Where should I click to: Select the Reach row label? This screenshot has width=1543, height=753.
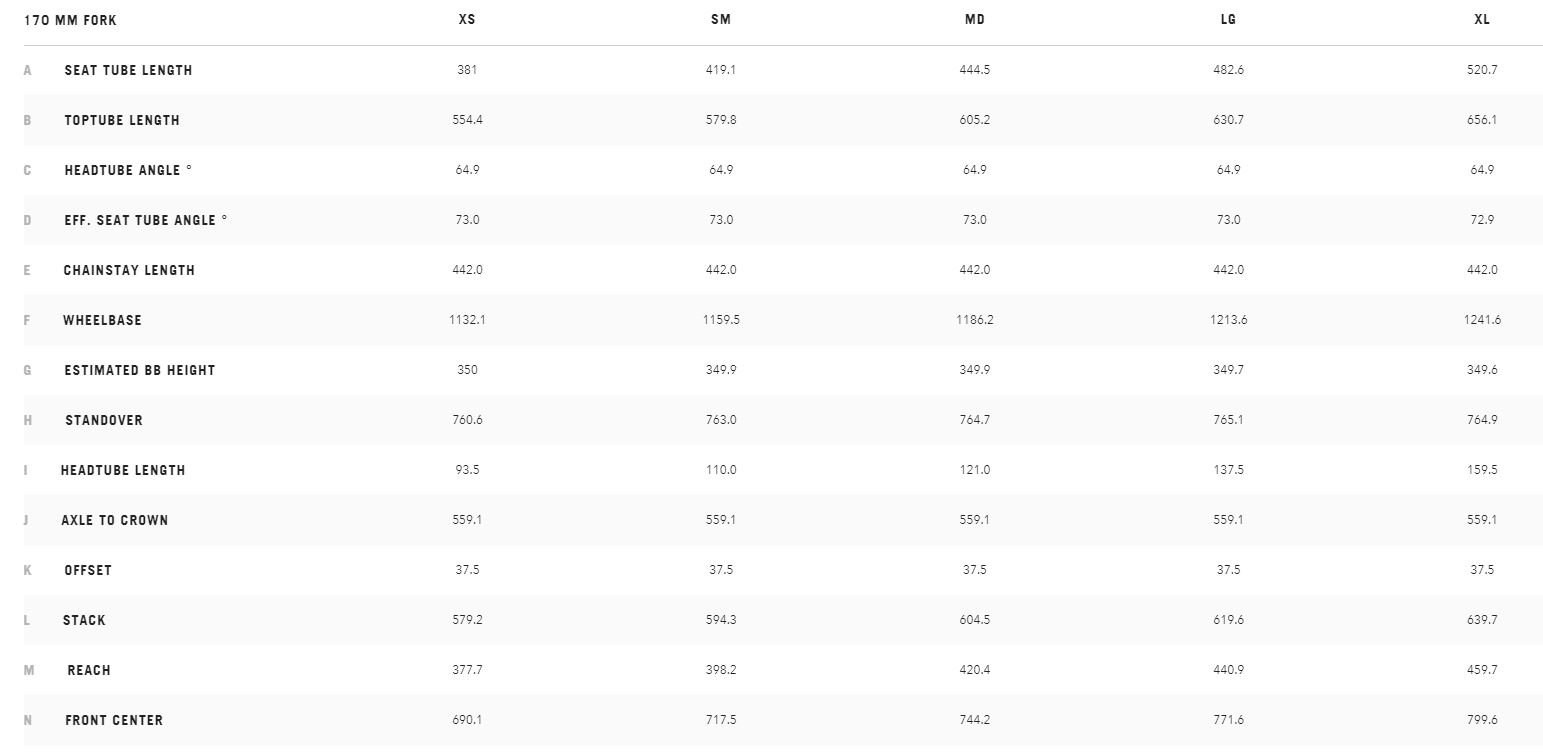coord(89,670)
